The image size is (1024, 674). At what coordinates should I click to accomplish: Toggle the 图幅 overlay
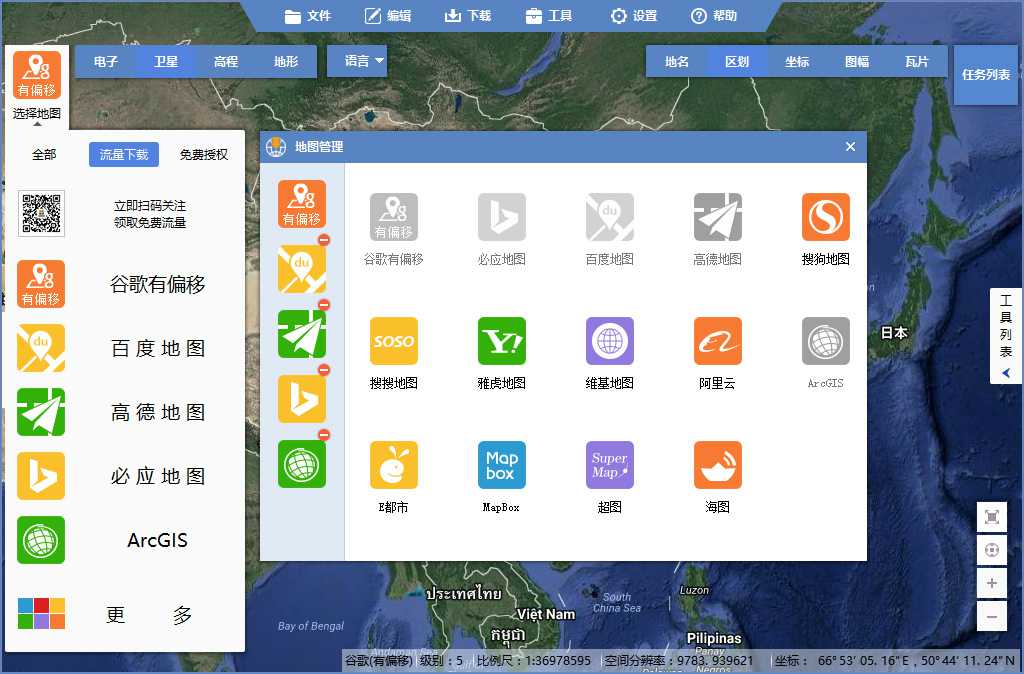[857, 61]
